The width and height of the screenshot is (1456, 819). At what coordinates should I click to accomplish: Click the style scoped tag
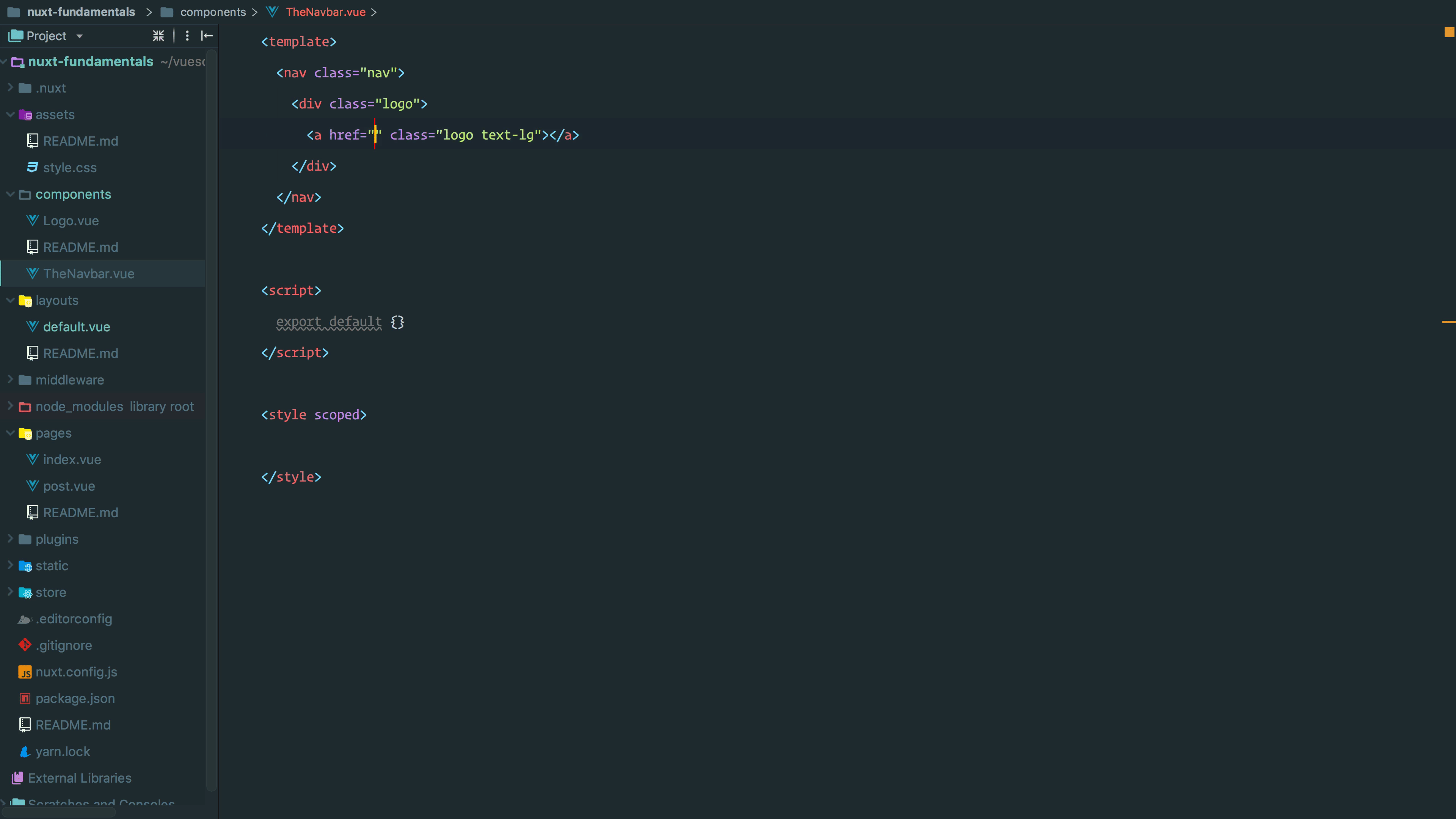314,415
